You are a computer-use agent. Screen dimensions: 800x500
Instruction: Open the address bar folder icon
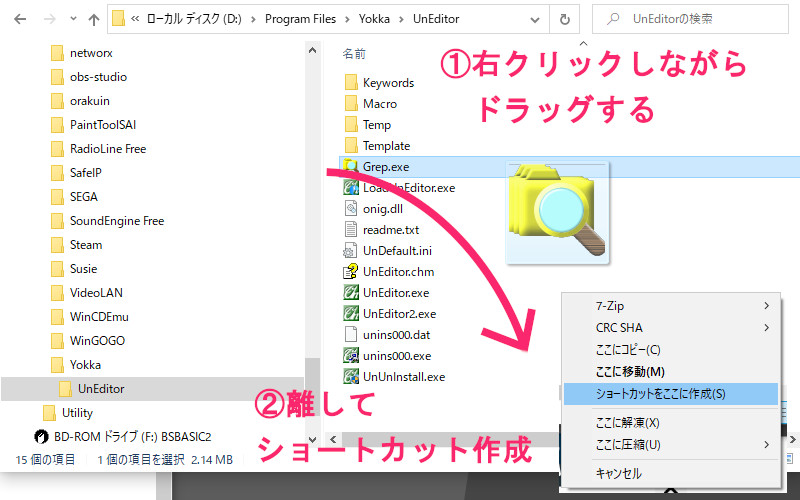118,19
